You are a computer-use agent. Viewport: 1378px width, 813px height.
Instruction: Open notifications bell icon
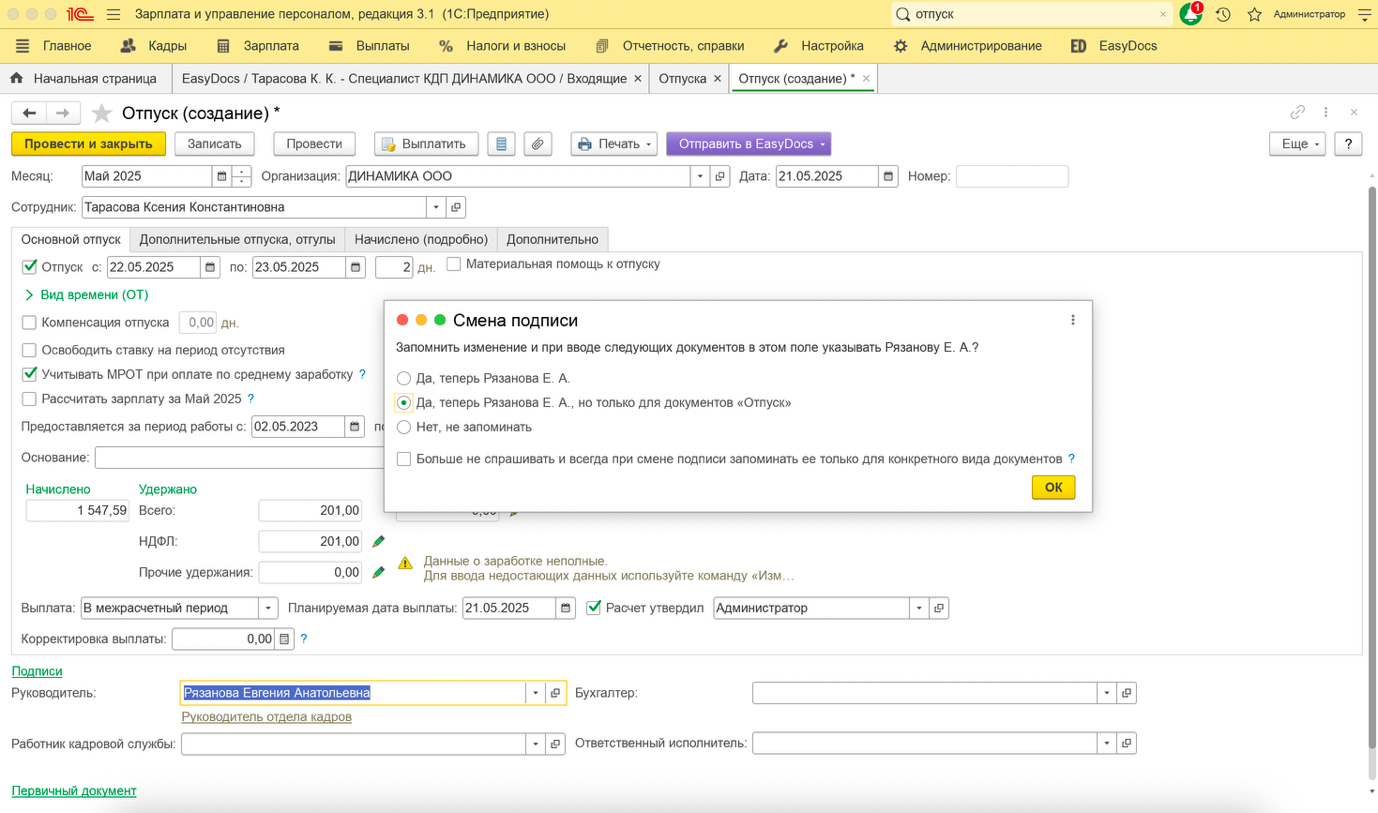tap(1190, 14)
